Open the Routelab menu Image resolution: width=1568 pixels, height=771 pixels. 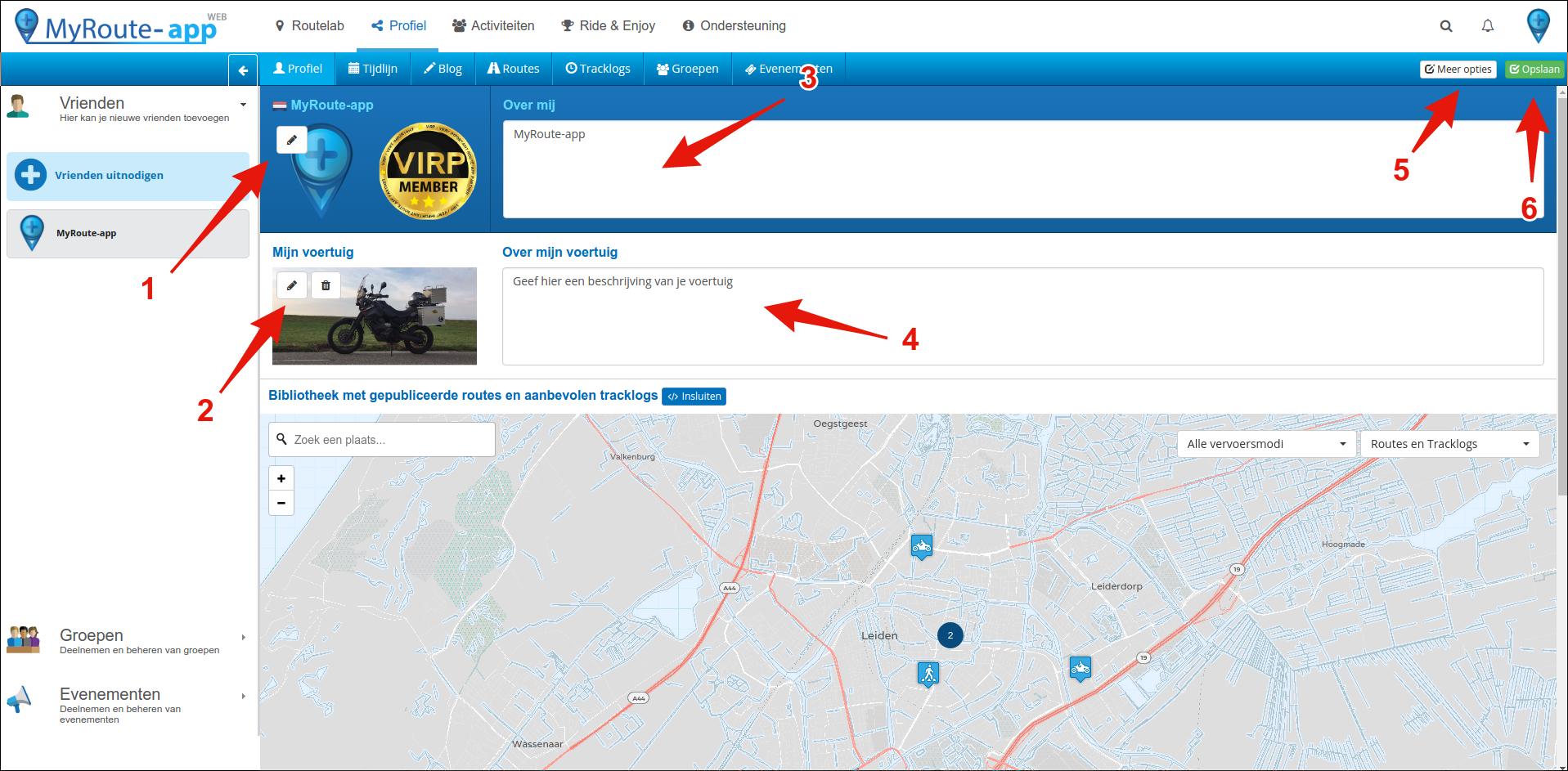coord(309,26)
